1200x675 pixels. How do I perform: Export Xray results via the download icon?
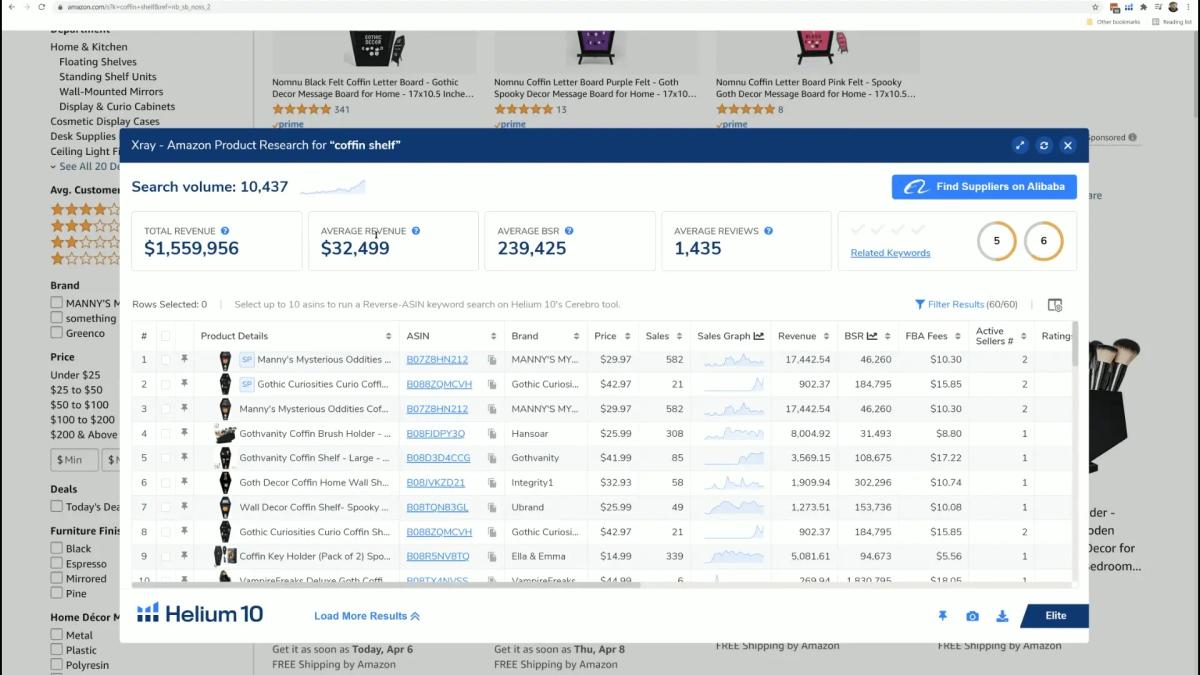[x=1002, y=616]
